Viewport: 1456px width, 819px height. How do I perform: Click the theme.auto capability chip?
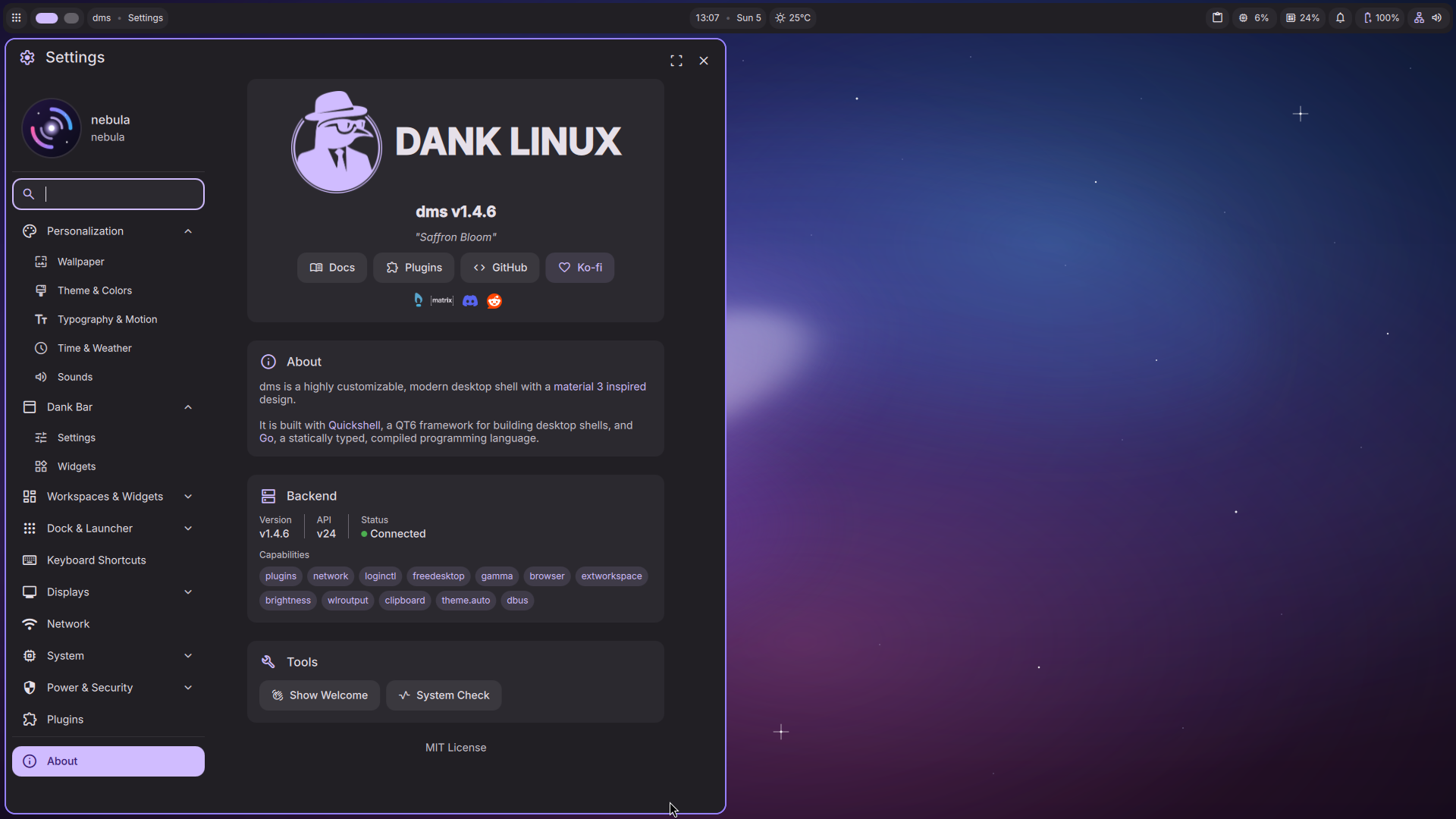click(x=466, y=601)
